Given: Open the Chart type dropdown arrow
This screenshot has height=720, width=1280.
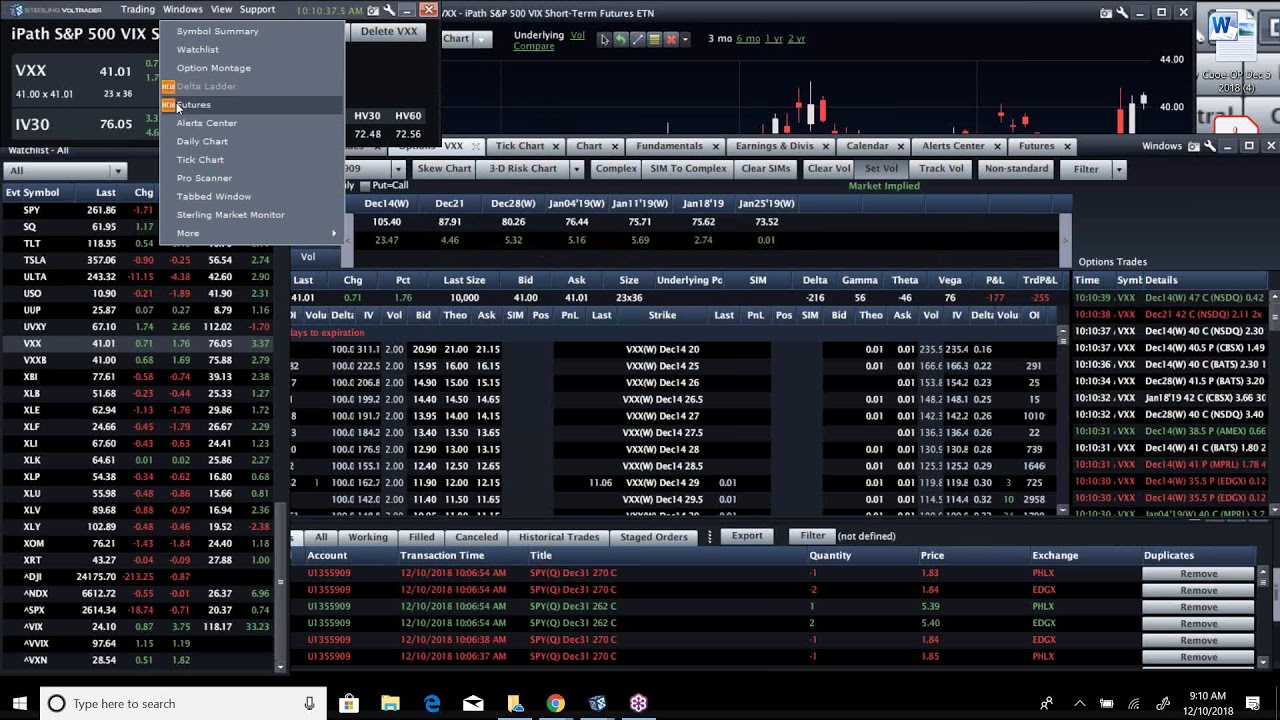Looking at the screenshot, I should (483, 39).
